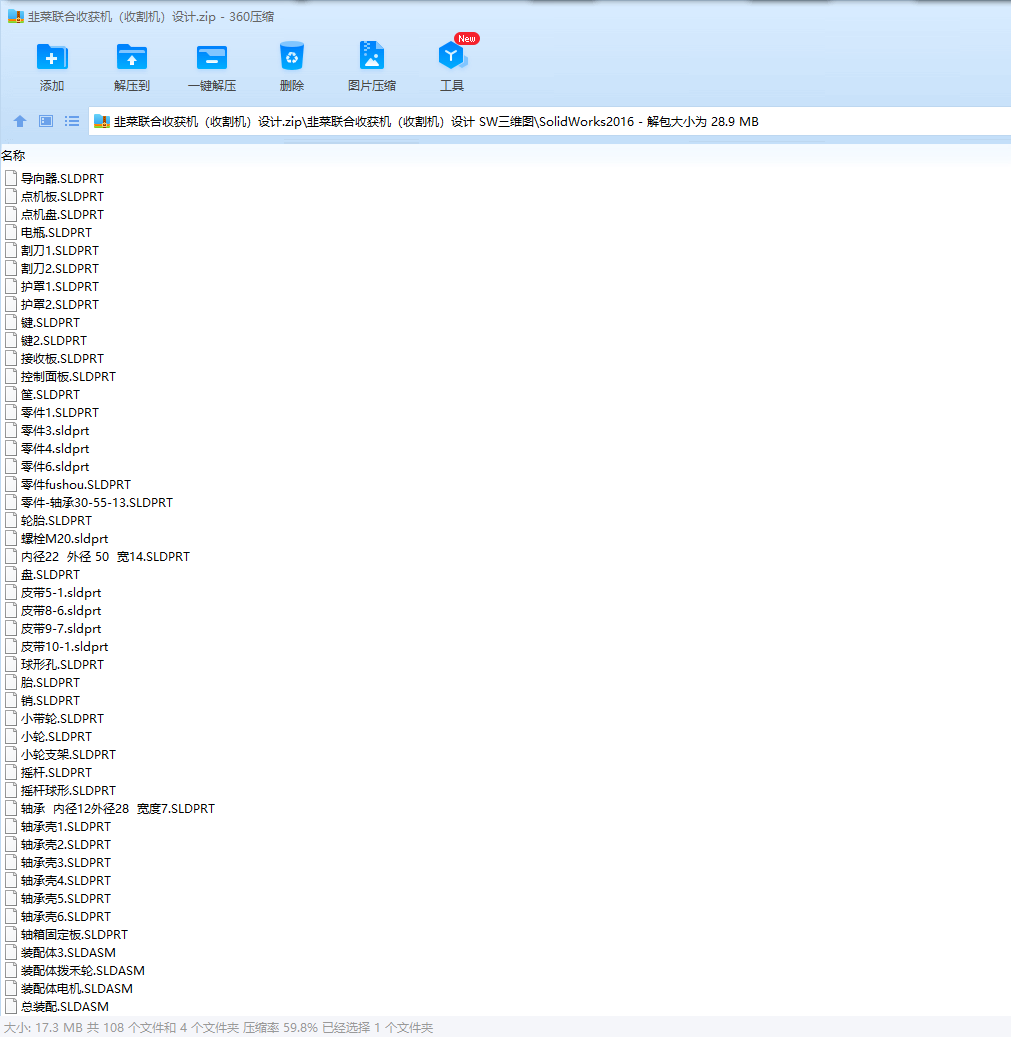The height and width of the screenshot is (1037, 1011).
Task: Select file 摇杆球形.SLDPRT
Action: point(68,790)
